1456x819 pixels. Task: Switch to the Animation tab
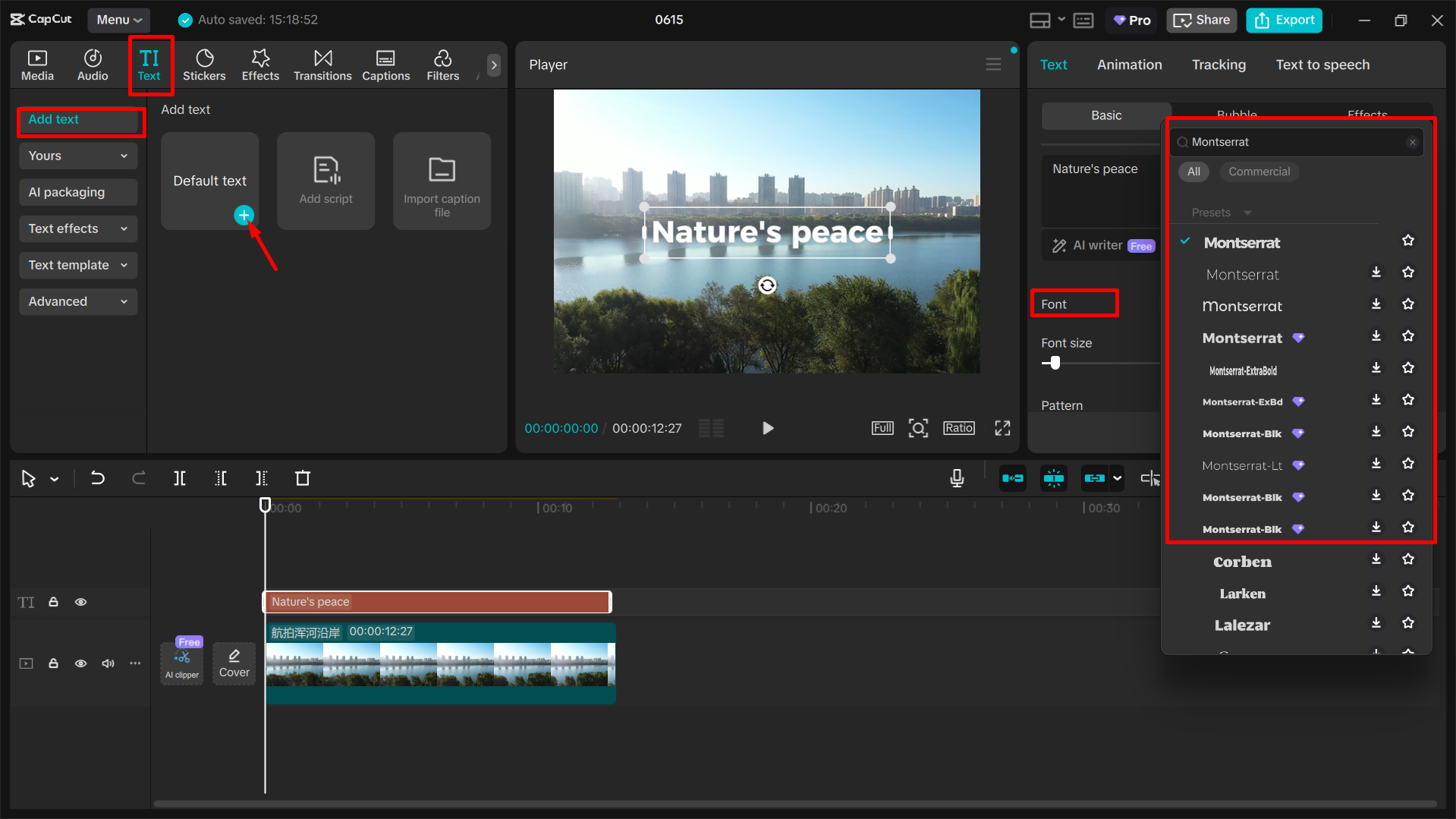click(x=1129, y=65)
